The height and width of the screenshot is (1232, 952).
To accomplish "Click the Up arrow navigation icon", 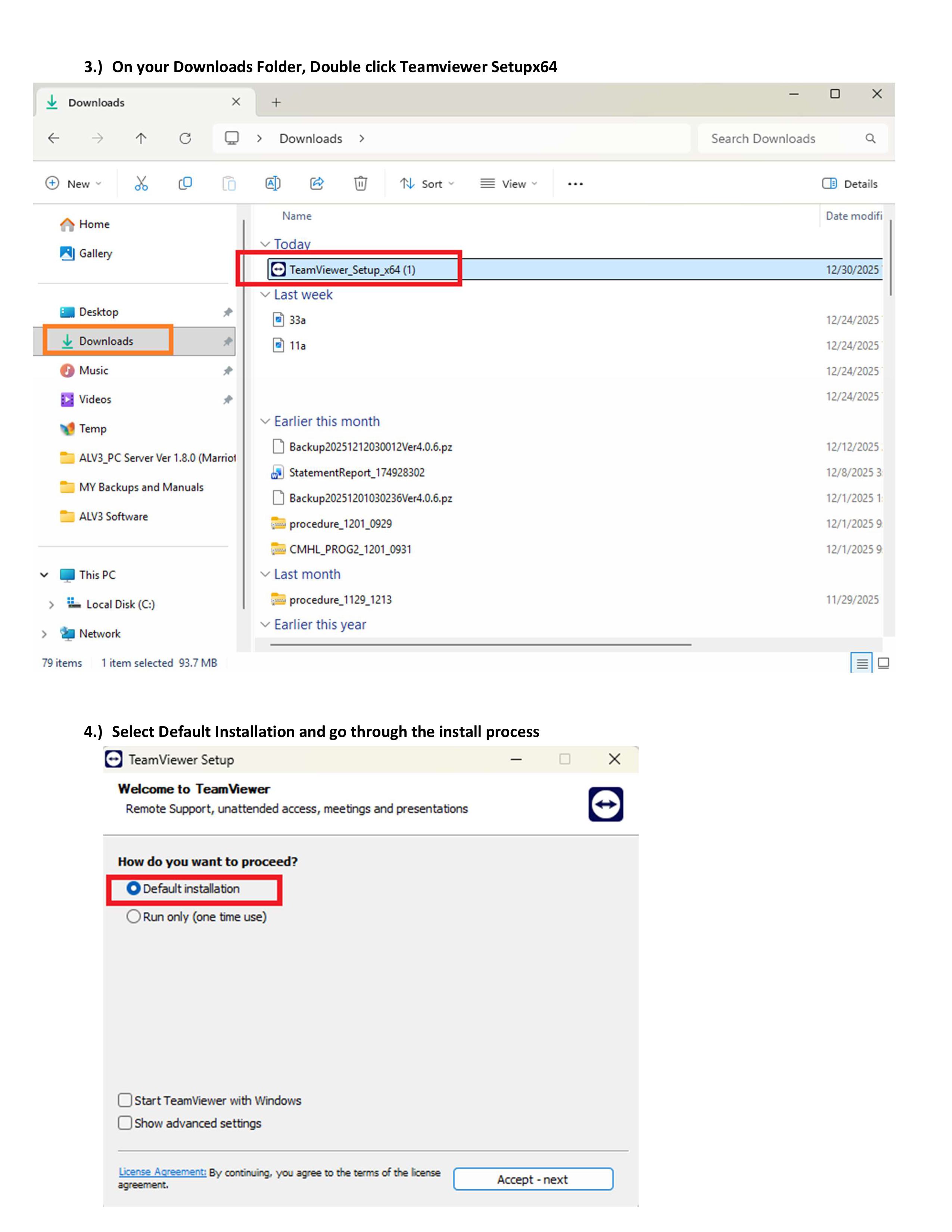I will (x=141, y=138).
